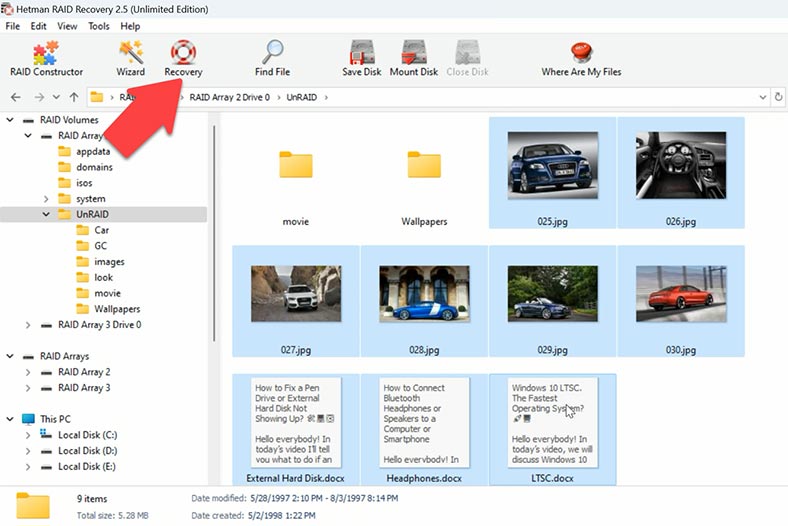The width and height of the screenshot is (788, 526).
Task: Expand Local Disk (E:)
Action: point(28,467)
